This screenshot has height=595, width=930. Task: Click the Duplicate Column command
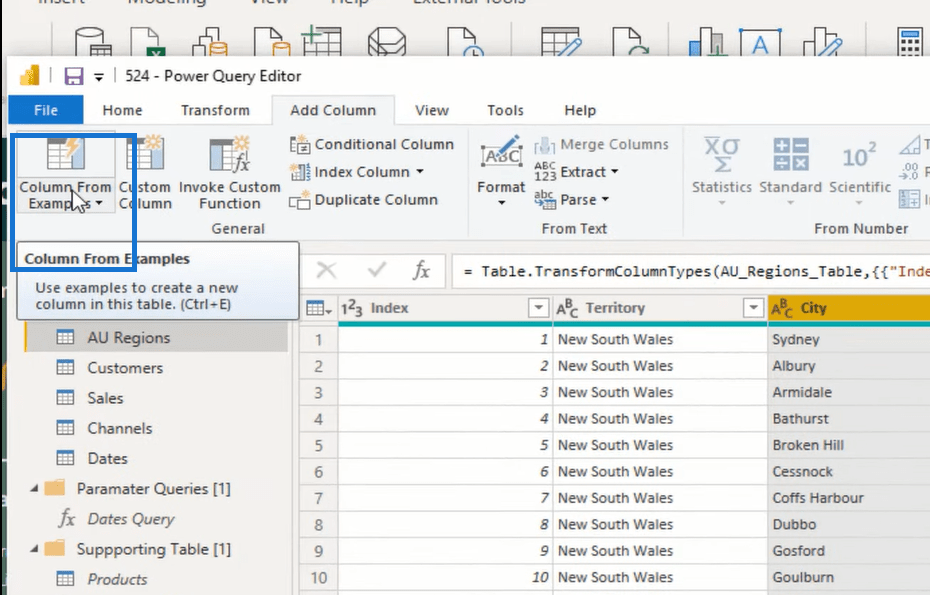[x=364, y=200]
